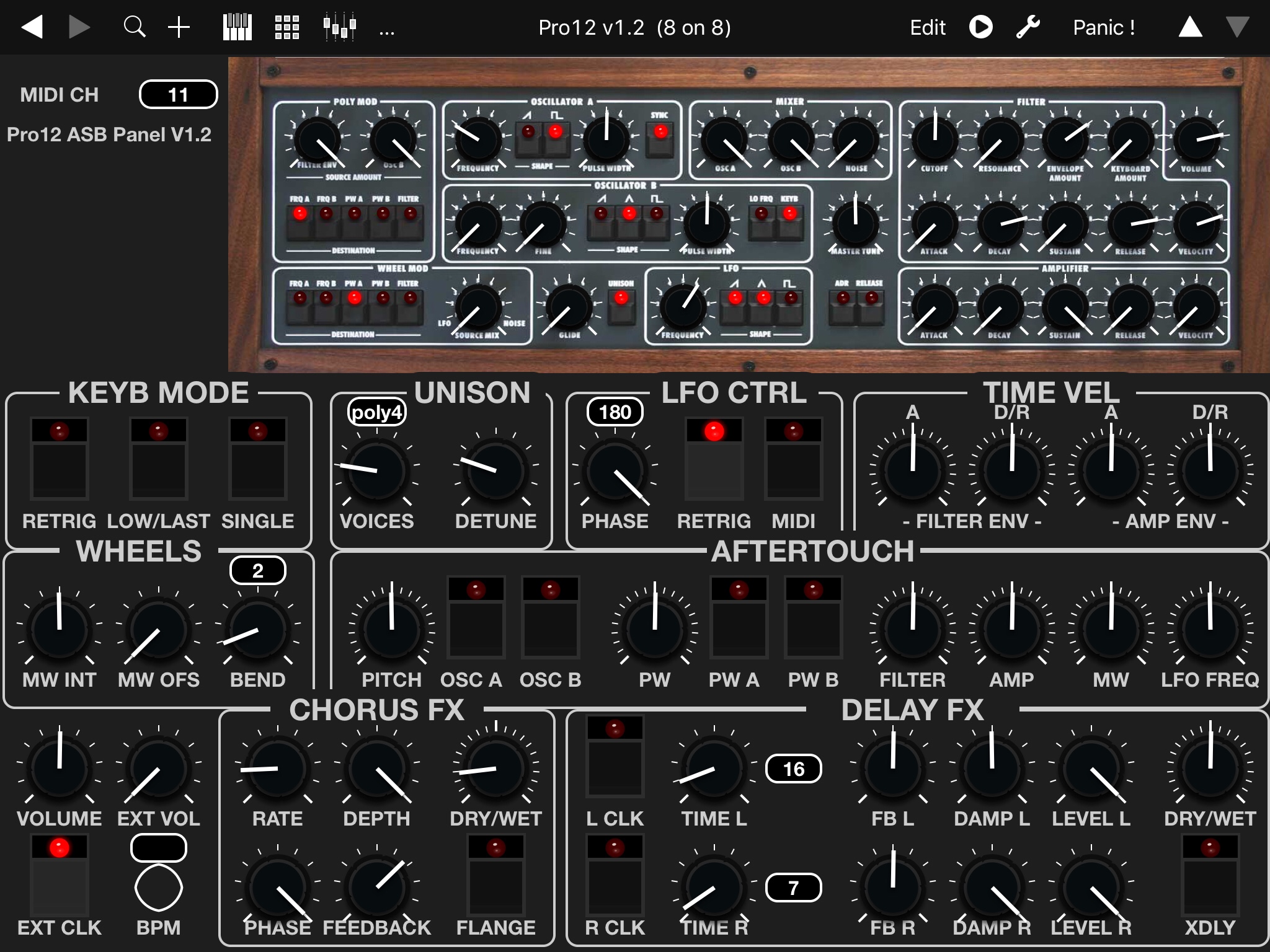Toggle Wheel Mod PW A destination button
The width and height of the screenshot is (1270, 952).
tap(354, 306)
